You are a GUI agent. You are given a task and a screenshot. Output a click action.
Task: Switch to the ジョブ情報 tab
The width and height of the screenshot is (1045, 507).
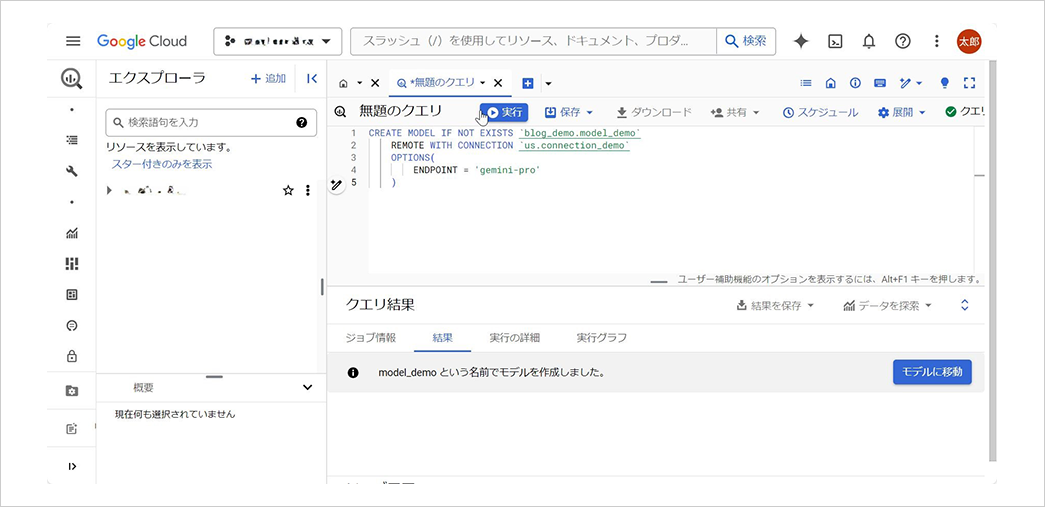371,338
